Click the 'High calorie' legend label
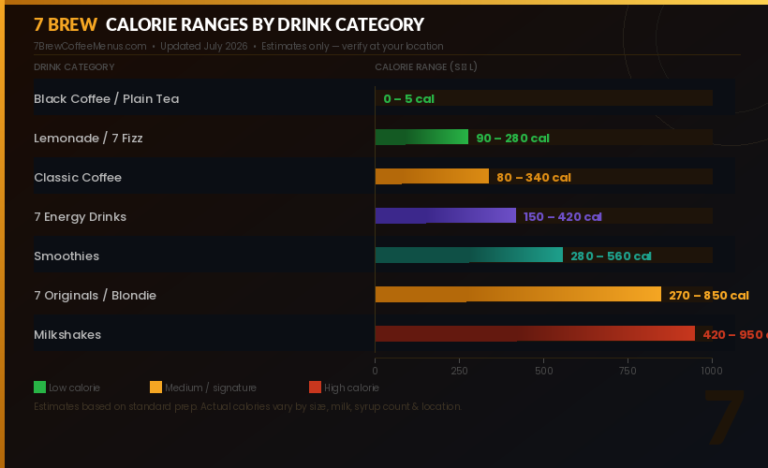Image resolution: width=768 pixels, height=468 pixels. 352,388
